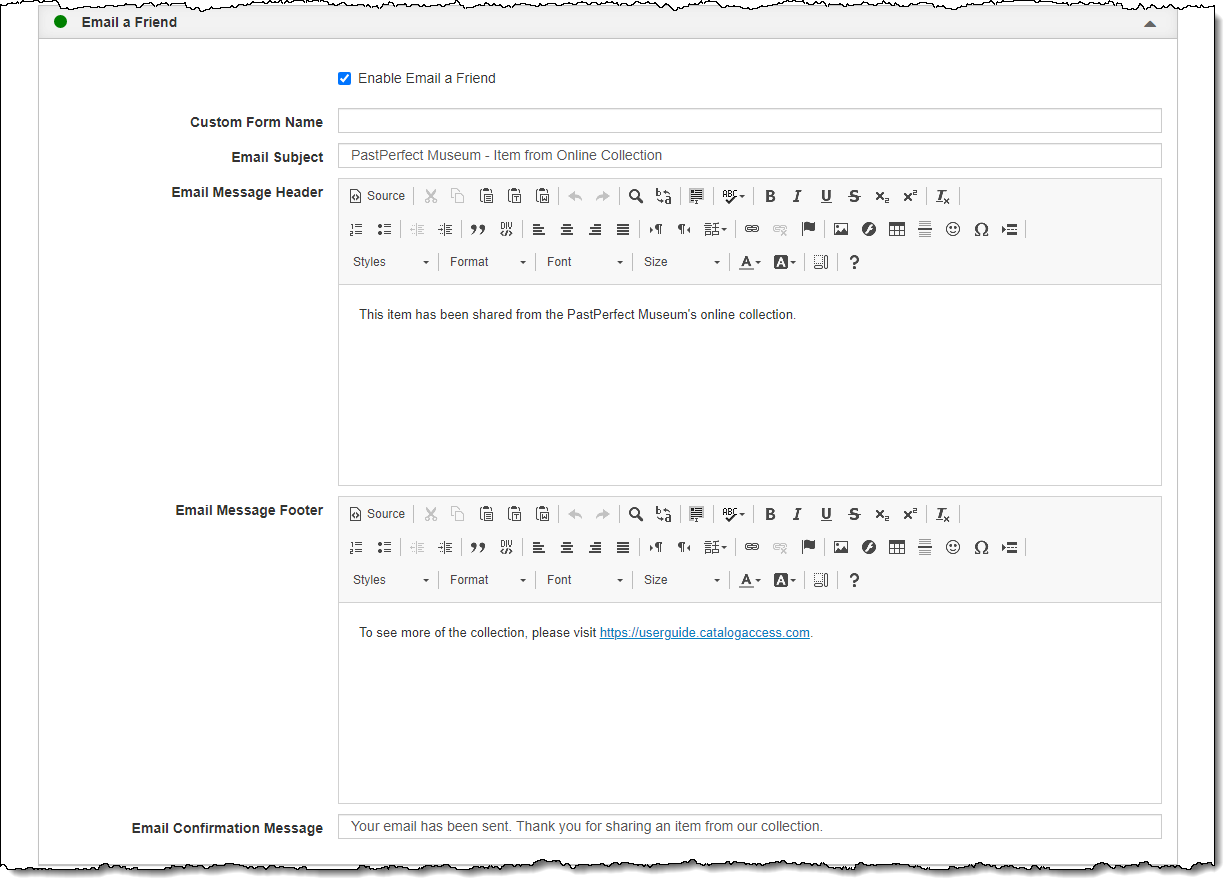This screenshot has height=885, width=1231.
Task: Toggle Source view in footer editor
Action: pyautogui.click(x=377, y=514)
